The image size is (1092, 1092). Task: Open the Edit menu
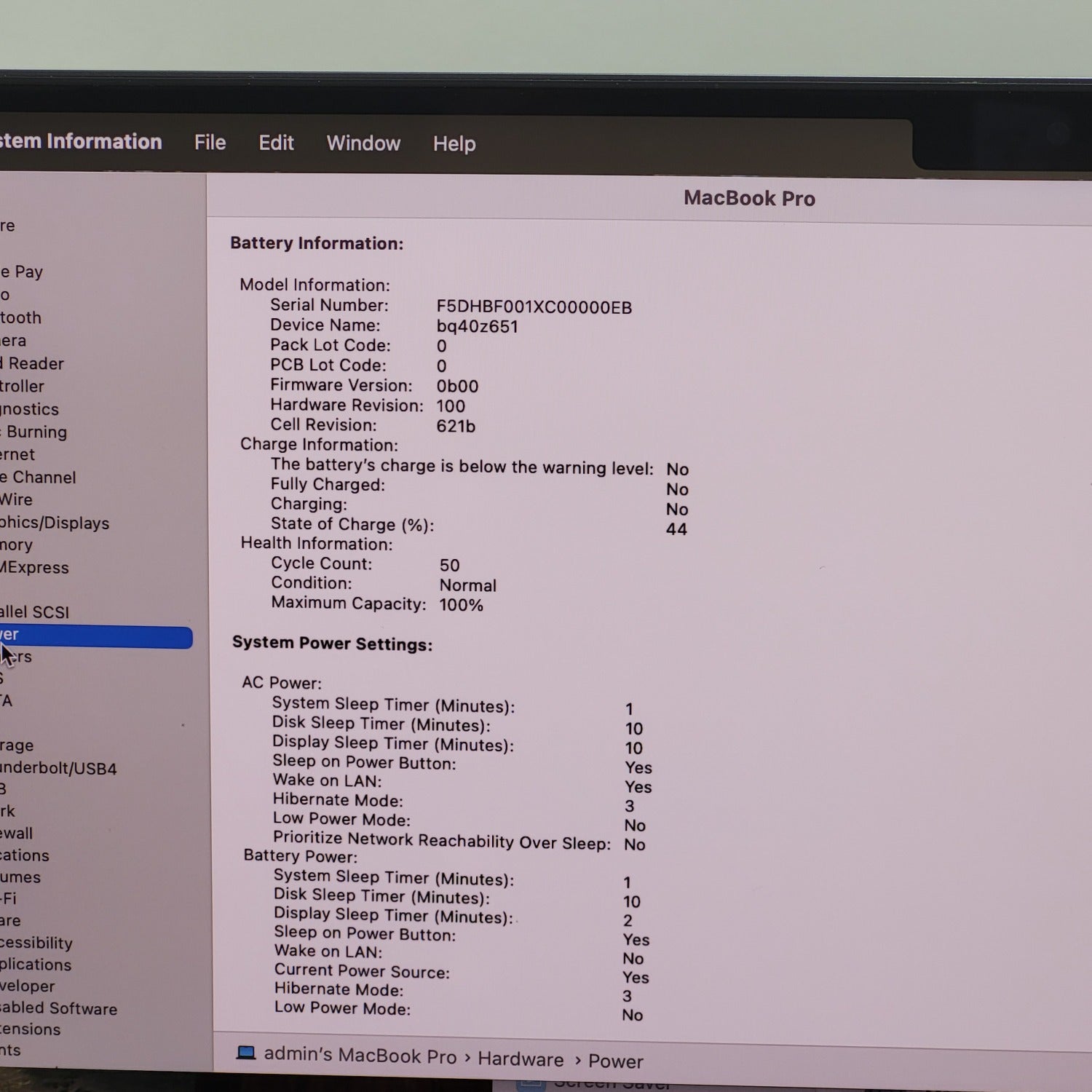(x=276, y=143)
